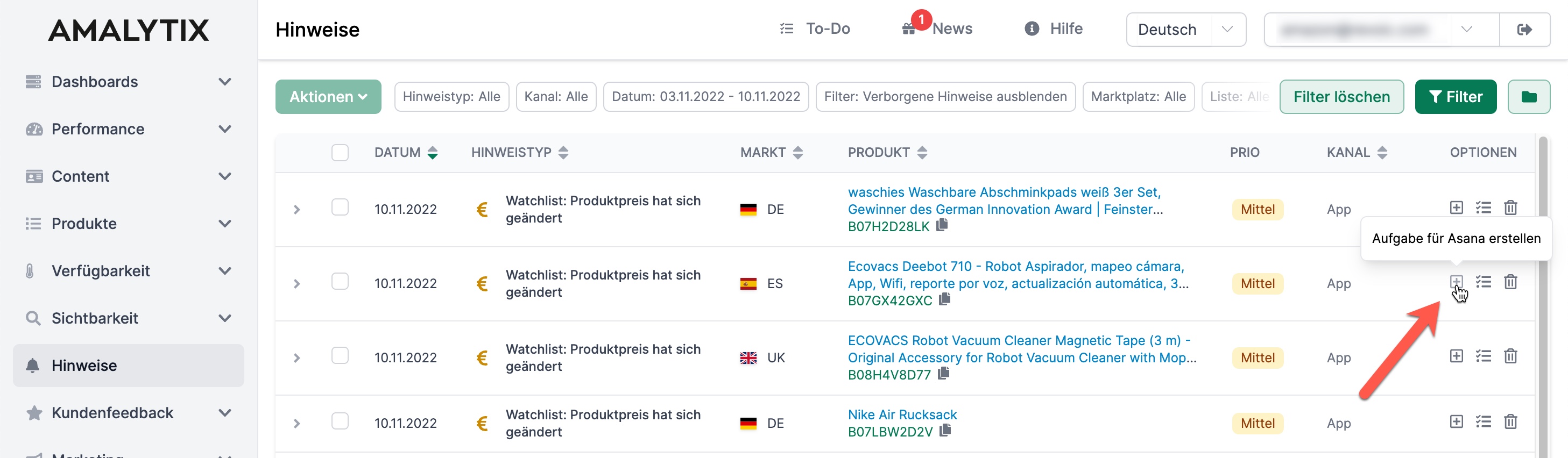
Task: Click the Asana task icon for waschies row
Action: pyautogui.click(x=1456, y=207)
